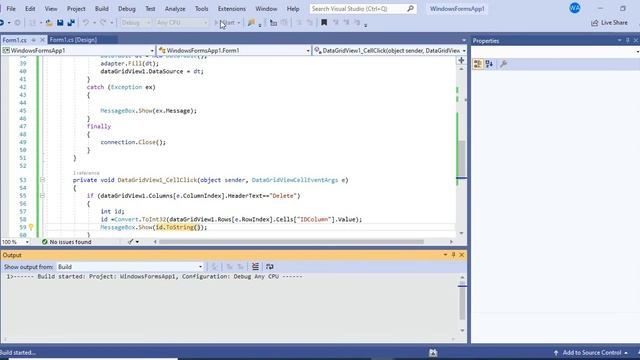Click the split editor icon above scrollbar
This screenshot has width=640, height=360.
click(461, 60)
